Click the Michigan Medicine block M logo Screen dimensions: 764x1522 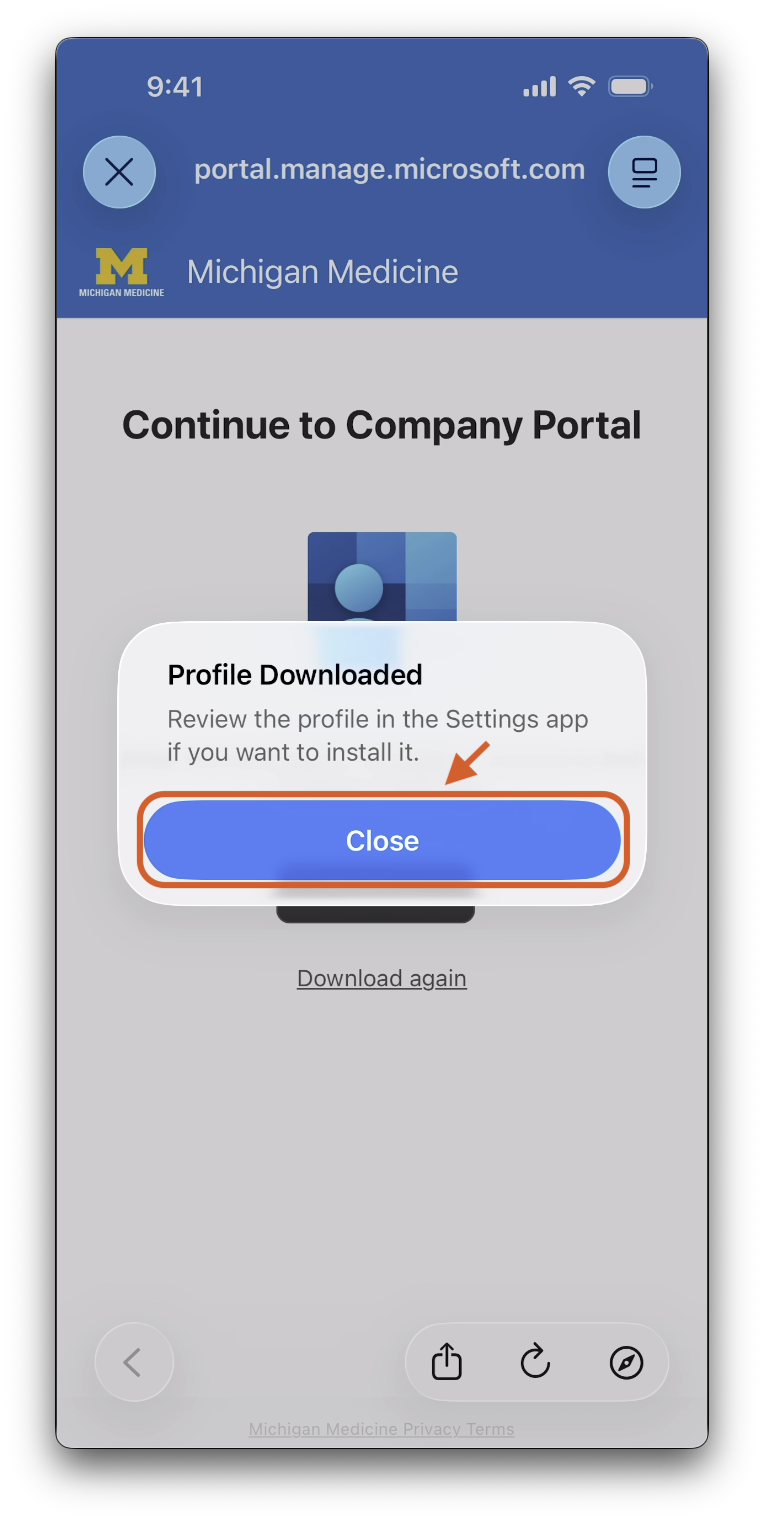click(121, 272)
